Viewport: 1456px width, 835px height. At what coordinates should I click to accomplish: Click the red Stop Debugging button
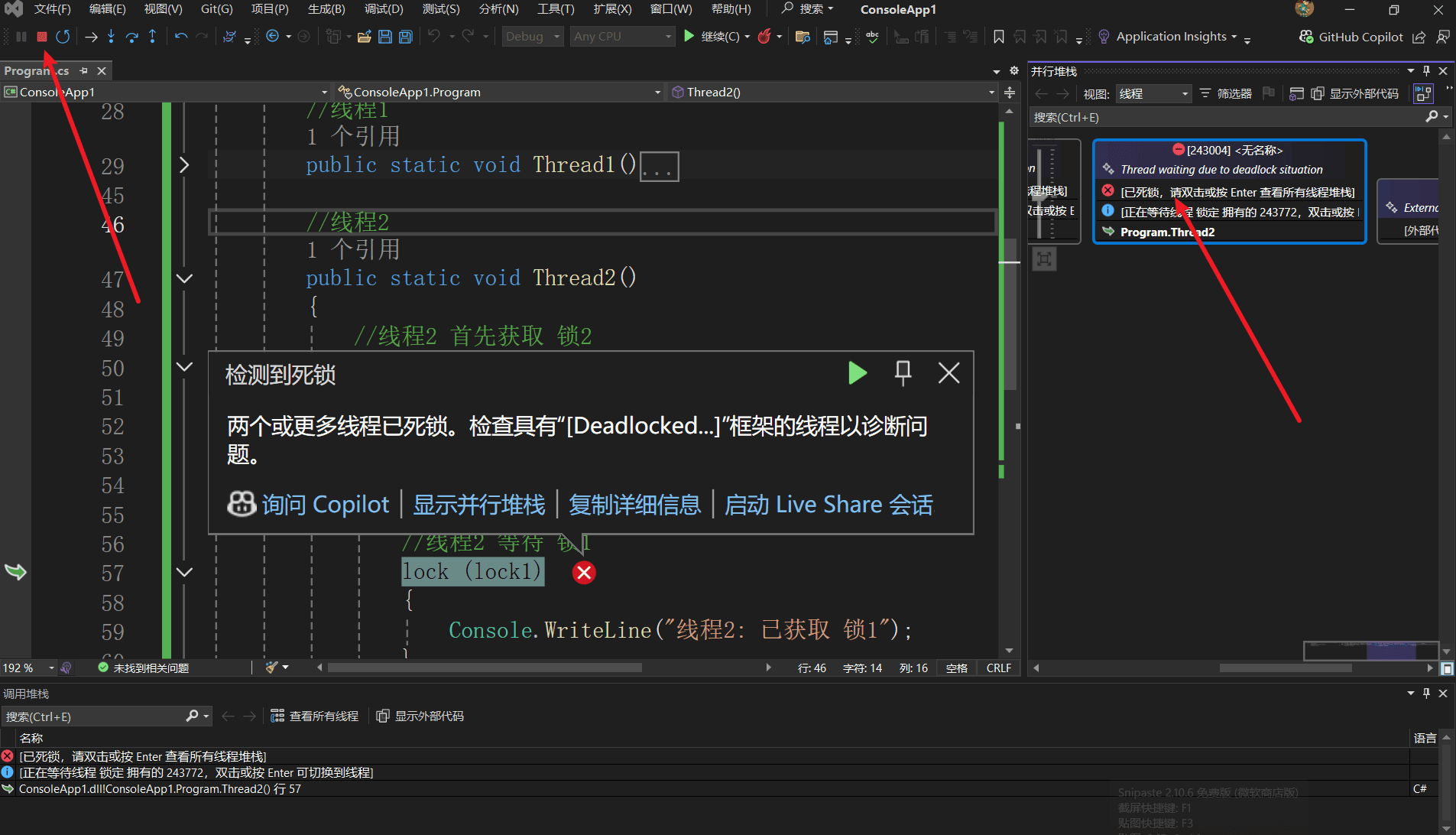[42, 37]
